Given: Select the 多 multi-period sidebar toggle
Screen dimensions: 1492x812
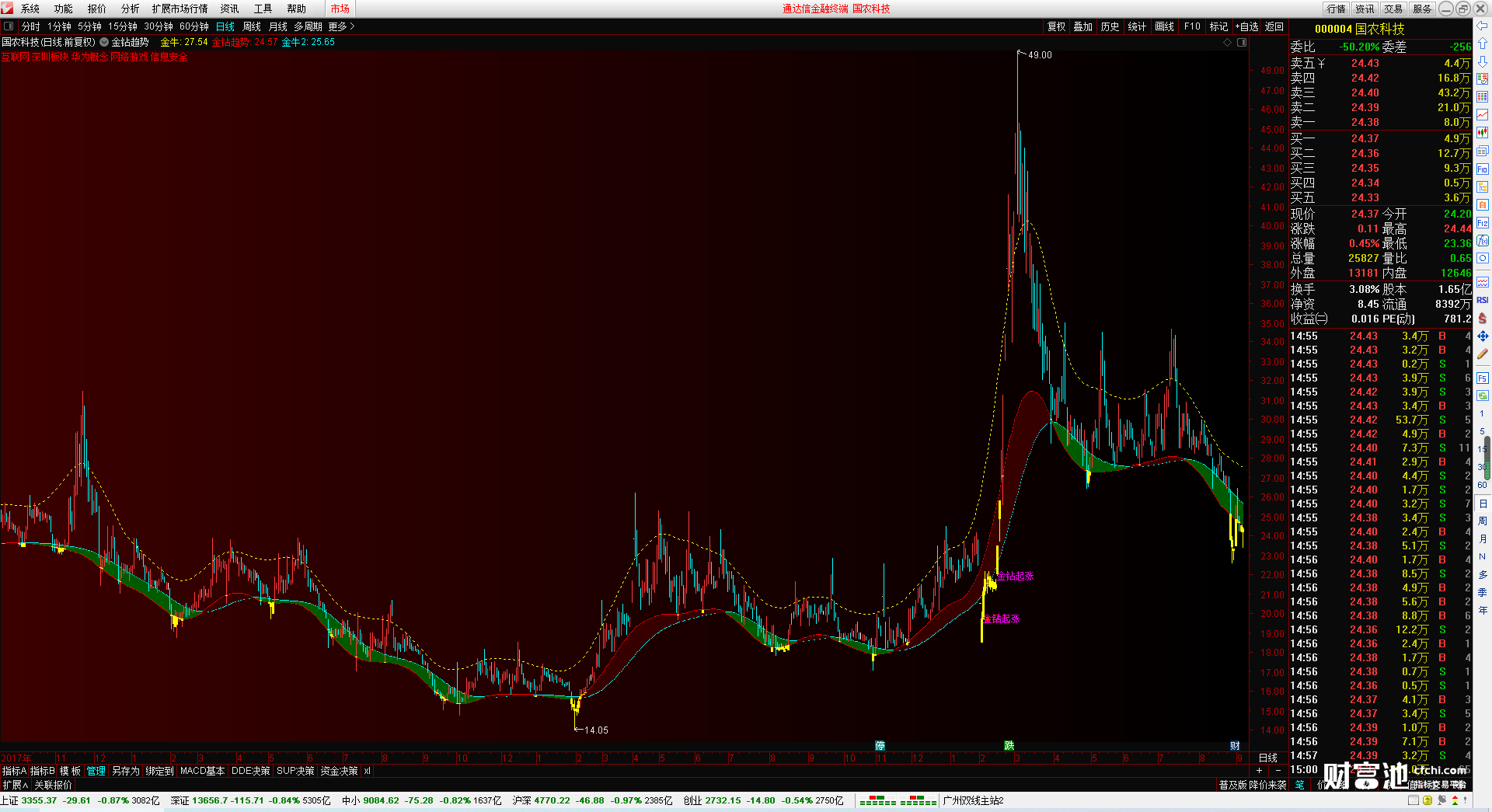Looking at the screenshot, I should [1482, 575].
